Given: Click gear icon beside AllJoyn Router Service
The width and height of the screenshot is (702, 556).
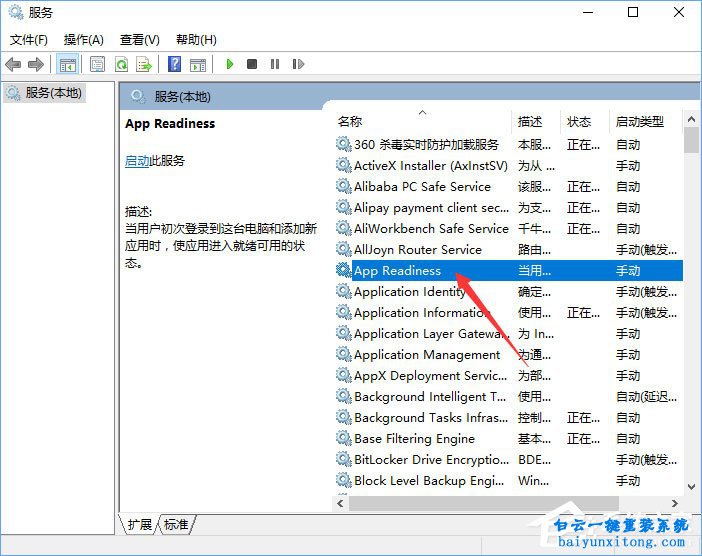Looking at the screenshot, I should tap(343, 249).
